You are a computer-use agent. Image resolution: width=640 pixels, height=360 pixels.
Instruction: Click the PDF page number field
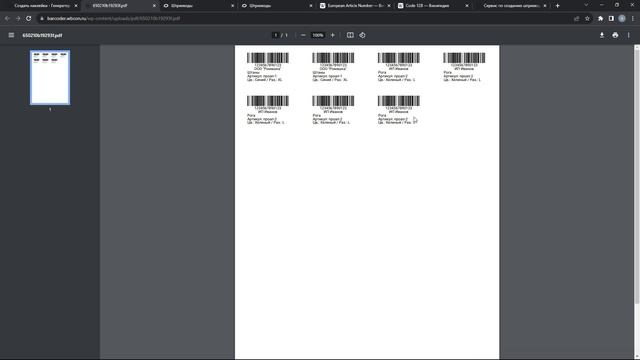click(x=276, y=36)
